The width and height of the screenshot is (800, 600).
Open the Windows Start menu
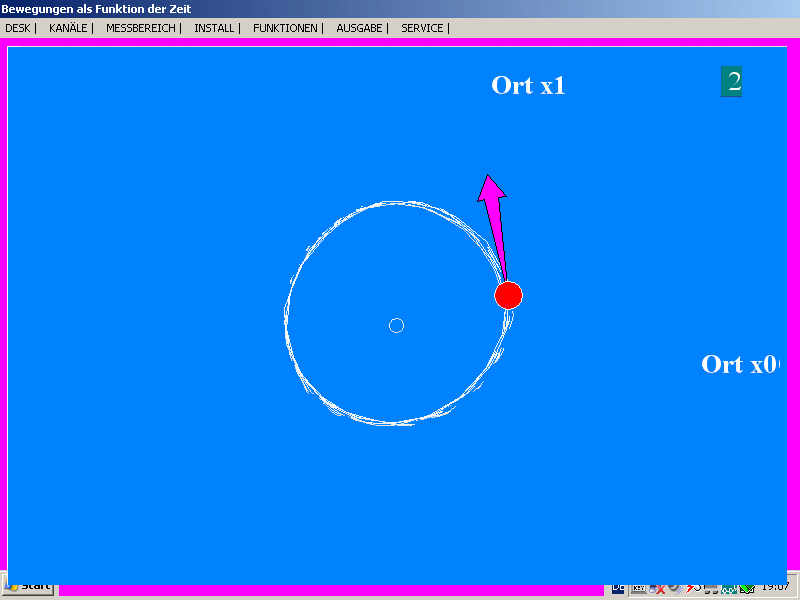pyautogui.click(x=28, y=587)
